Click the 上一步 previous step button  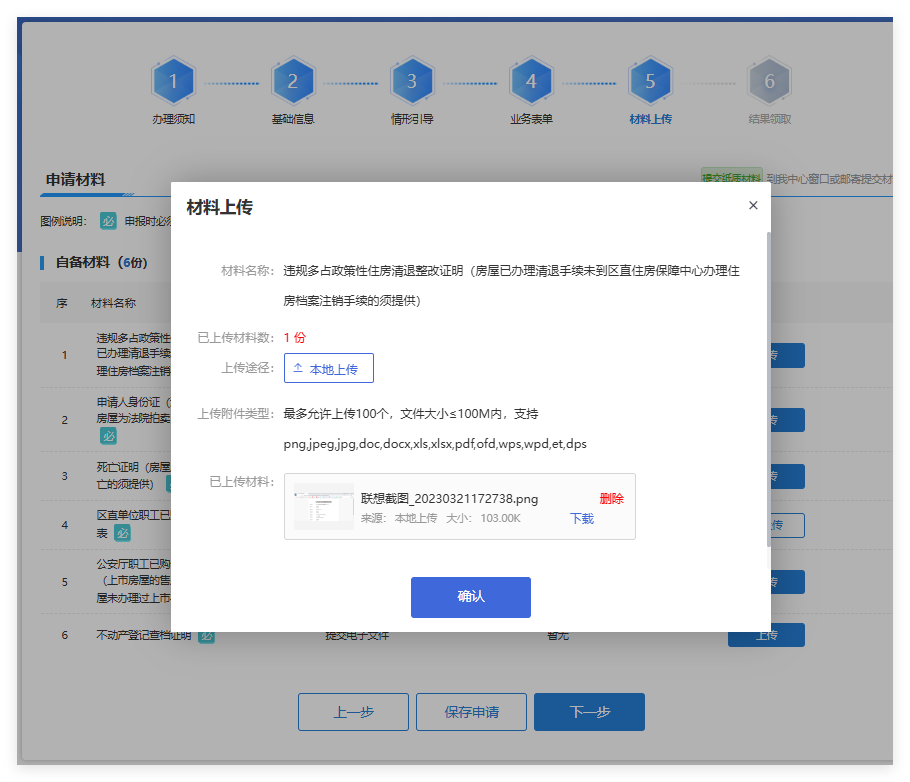coord(353,712)
